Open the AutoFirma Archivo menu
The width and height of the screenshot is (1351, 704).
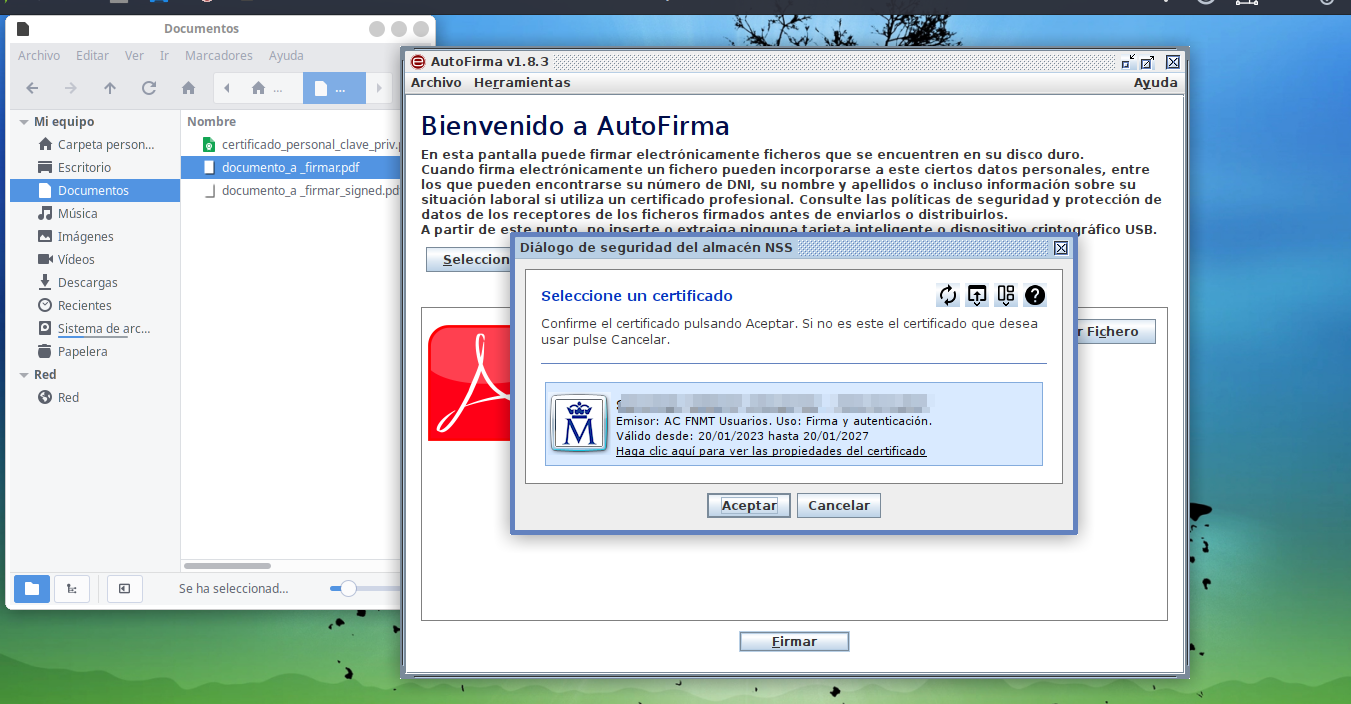(436, 83)
